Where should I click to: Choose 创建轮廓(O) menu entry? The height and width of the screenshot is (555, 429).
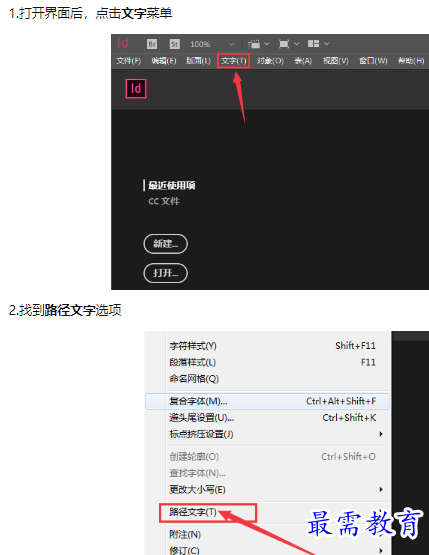pyautogui.click(x=267, y=457)
